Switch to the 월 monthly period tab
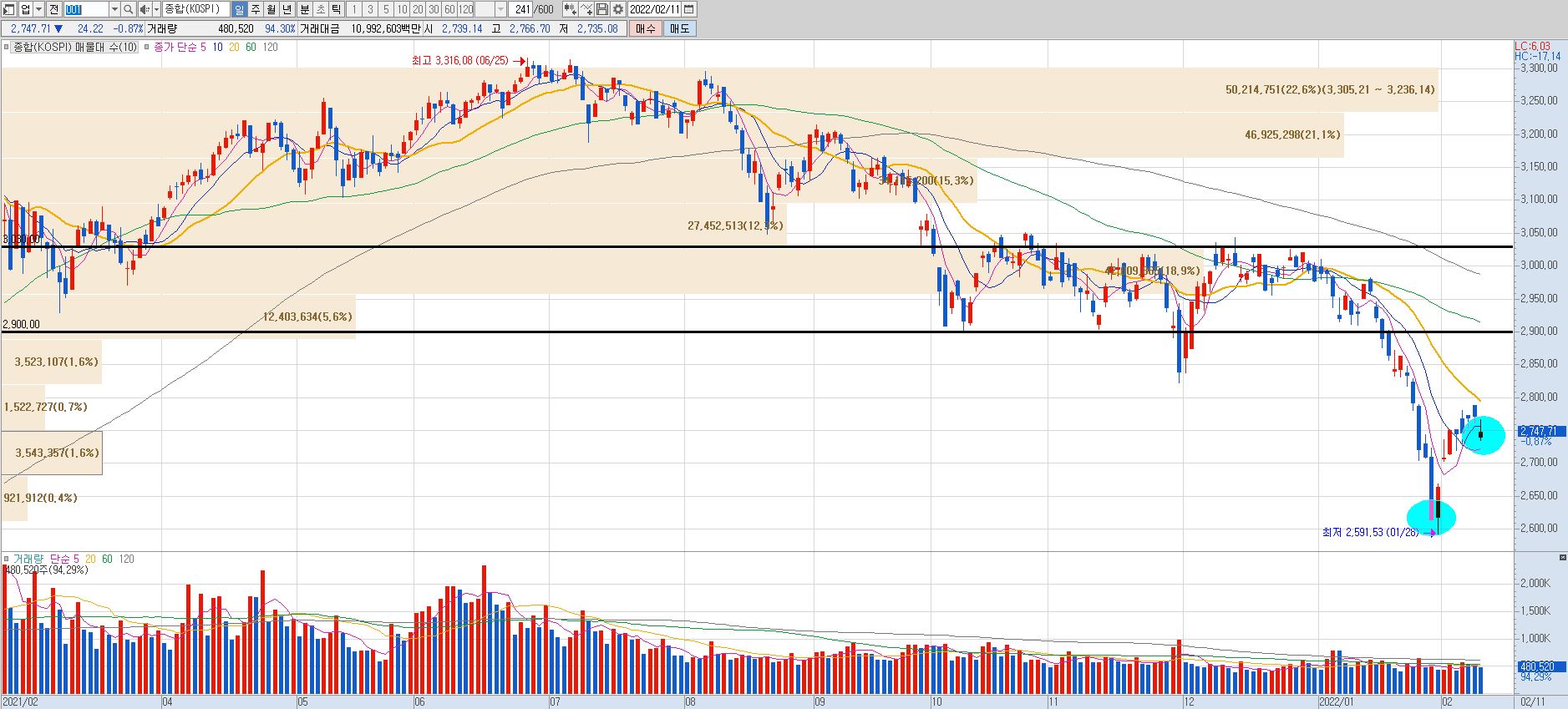1568x709 pixels. [271, 9]
